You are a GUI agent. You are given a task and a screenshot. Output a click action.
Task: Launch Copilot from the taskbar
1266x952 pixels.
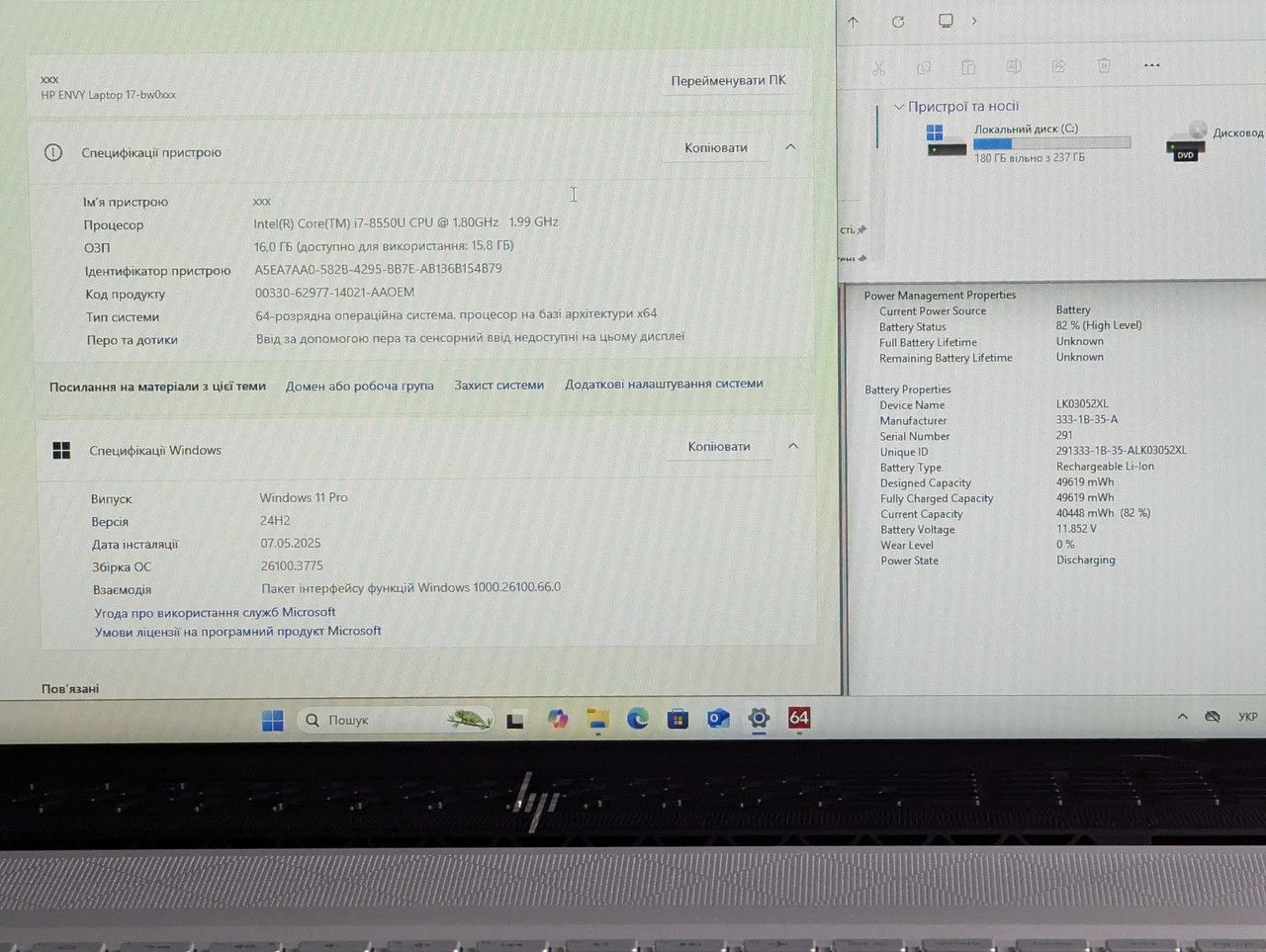click(559, 720)
